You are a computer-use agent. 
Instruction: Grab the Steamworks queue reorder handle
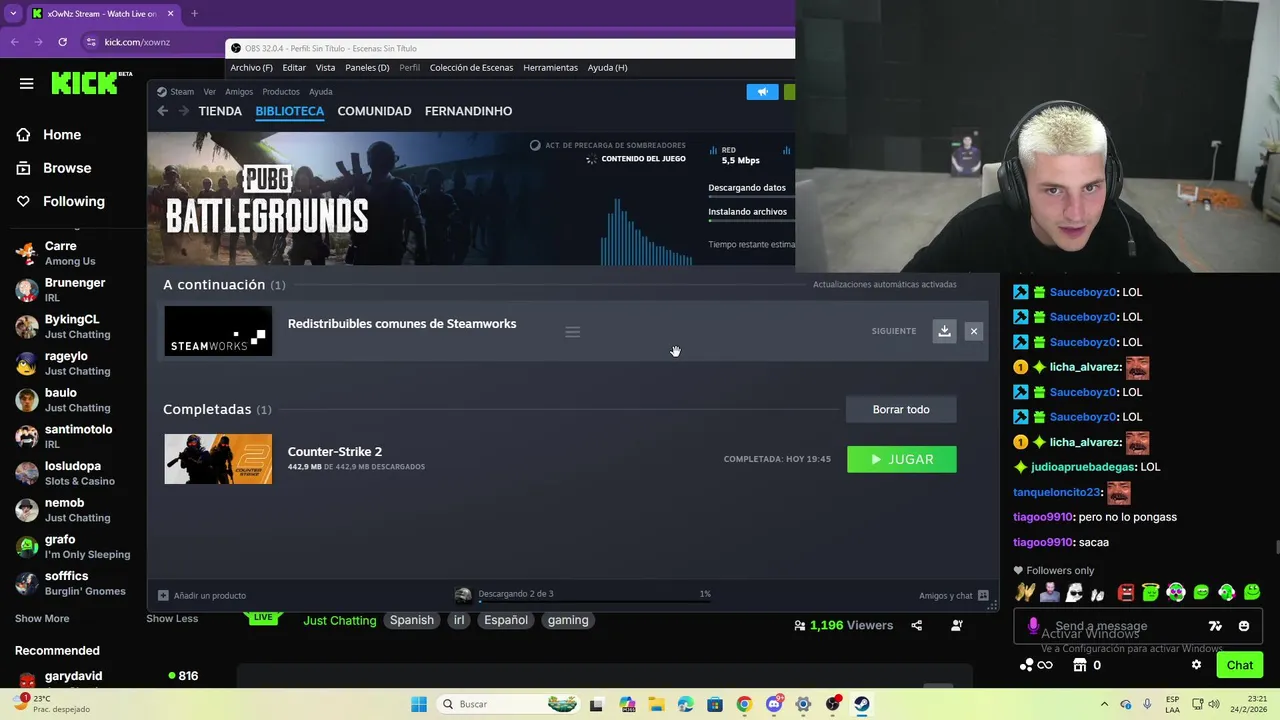573,332
